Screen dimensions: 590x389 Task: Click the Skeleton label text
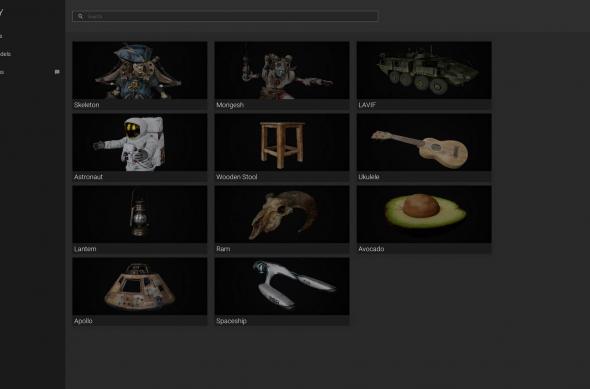(x=87, y=105)
